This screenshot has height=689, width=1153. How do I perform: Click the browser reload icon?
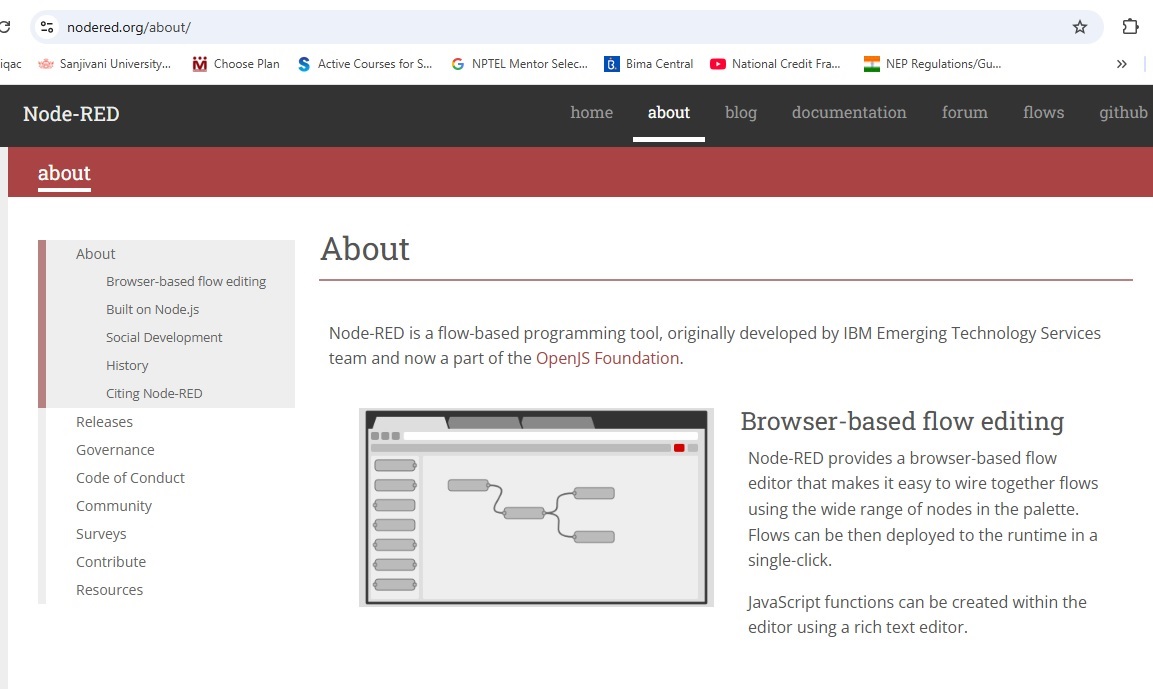(4, 27)
